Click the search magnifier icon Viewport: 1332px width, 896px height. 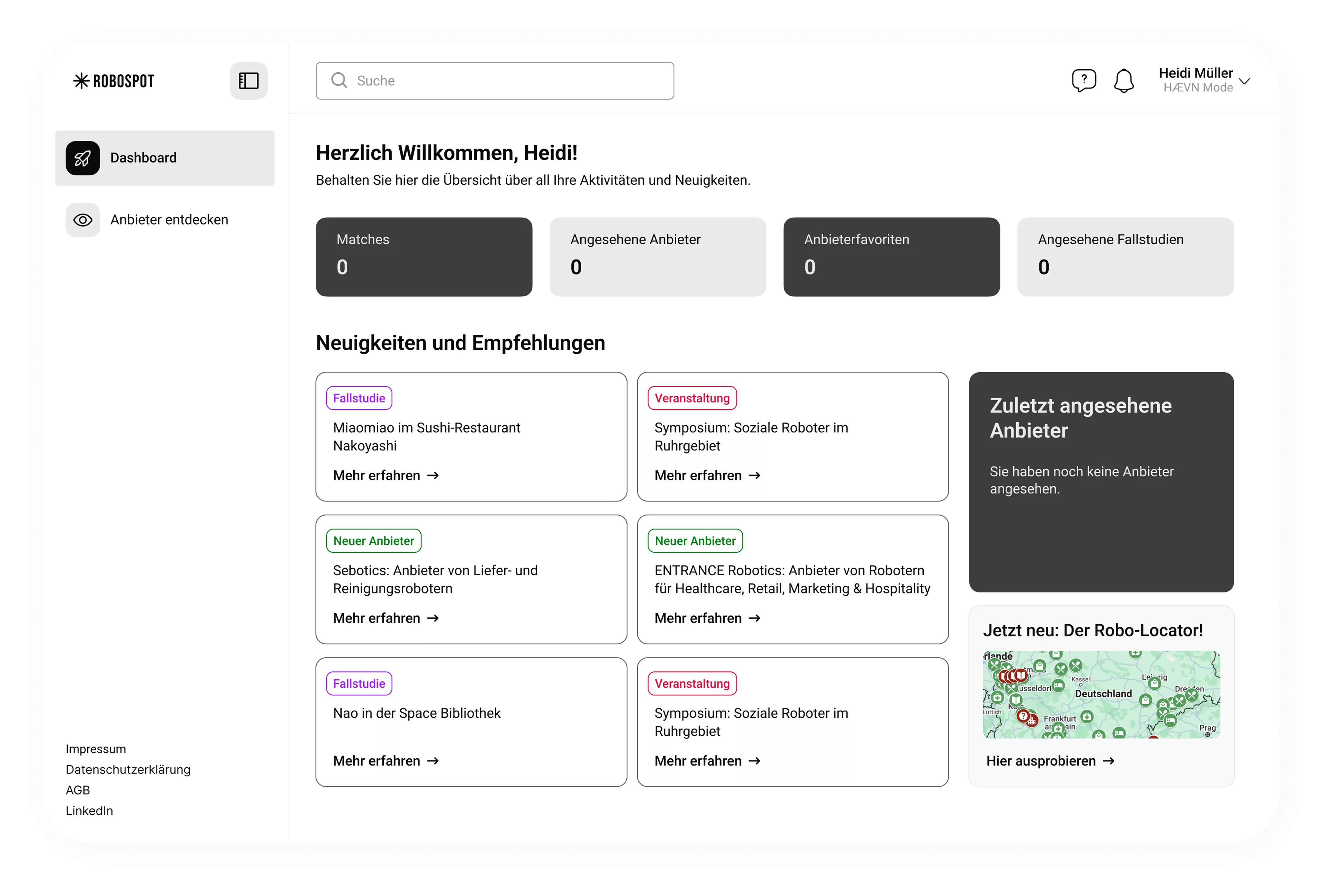click(x=339, y=81)
